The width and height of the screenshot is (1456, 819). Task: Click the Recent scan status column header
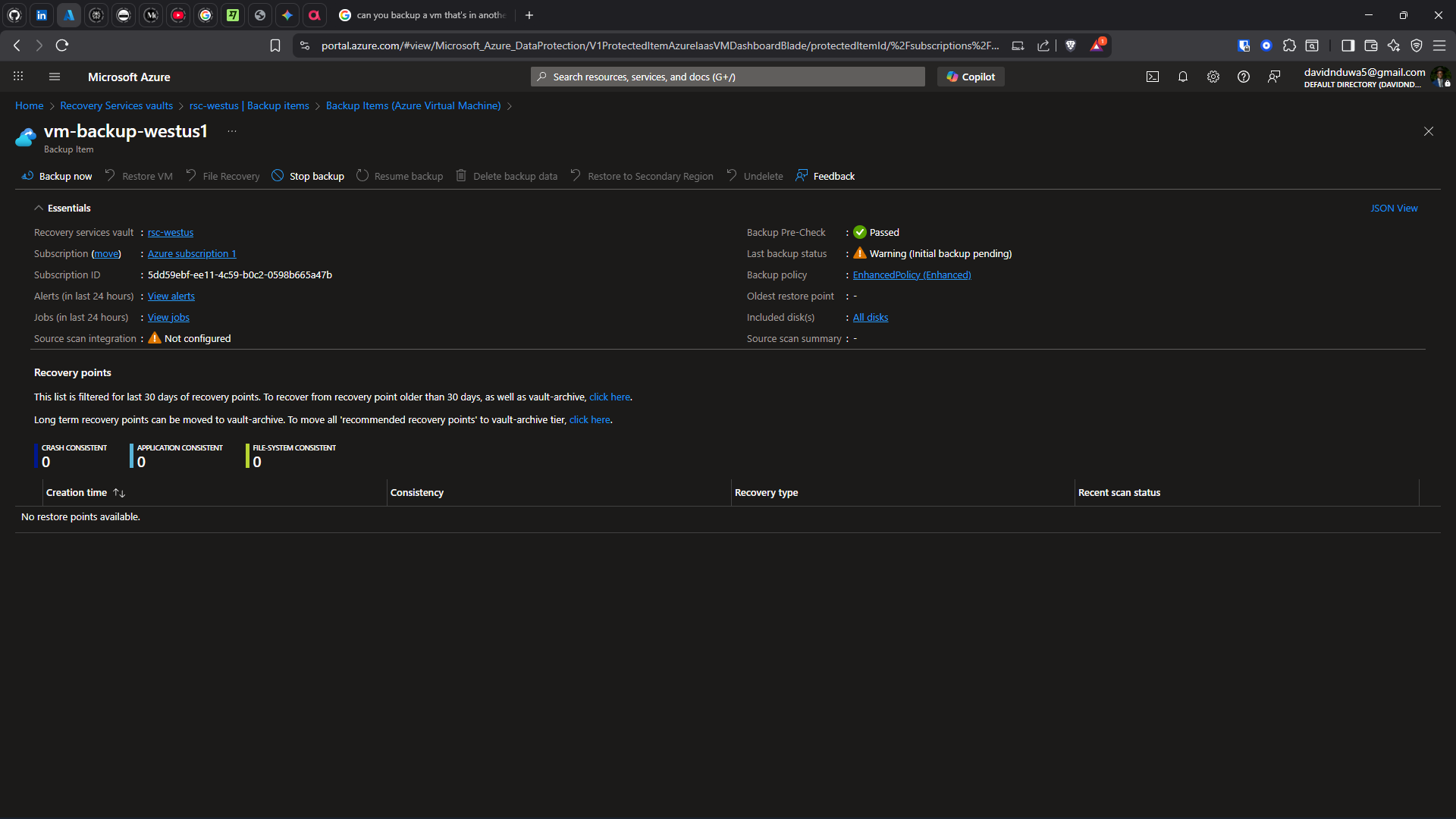click(x=1119, y=492)
